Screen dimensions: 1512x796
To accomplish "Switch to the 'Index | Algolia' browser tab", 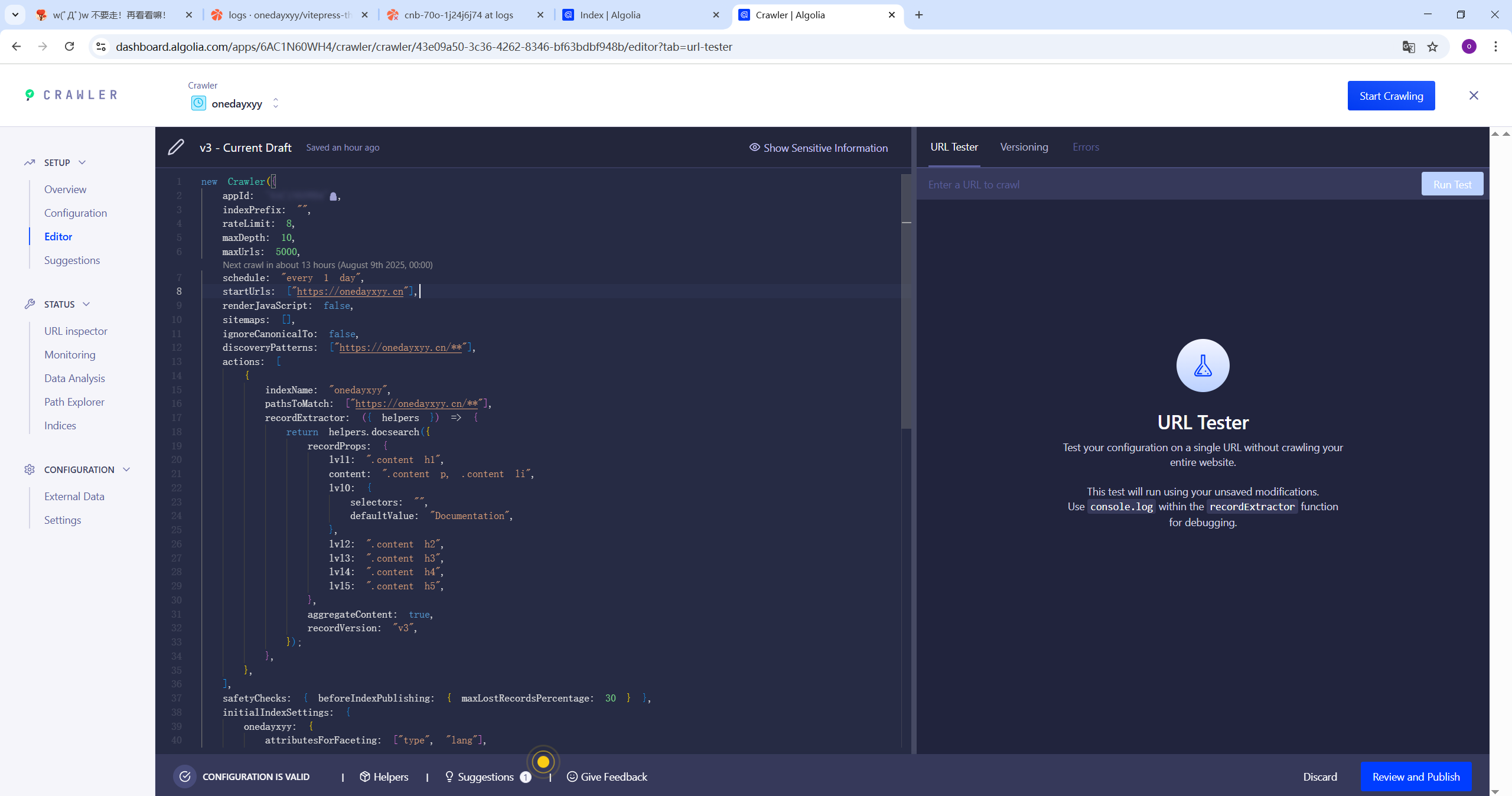I will point(641,15).
